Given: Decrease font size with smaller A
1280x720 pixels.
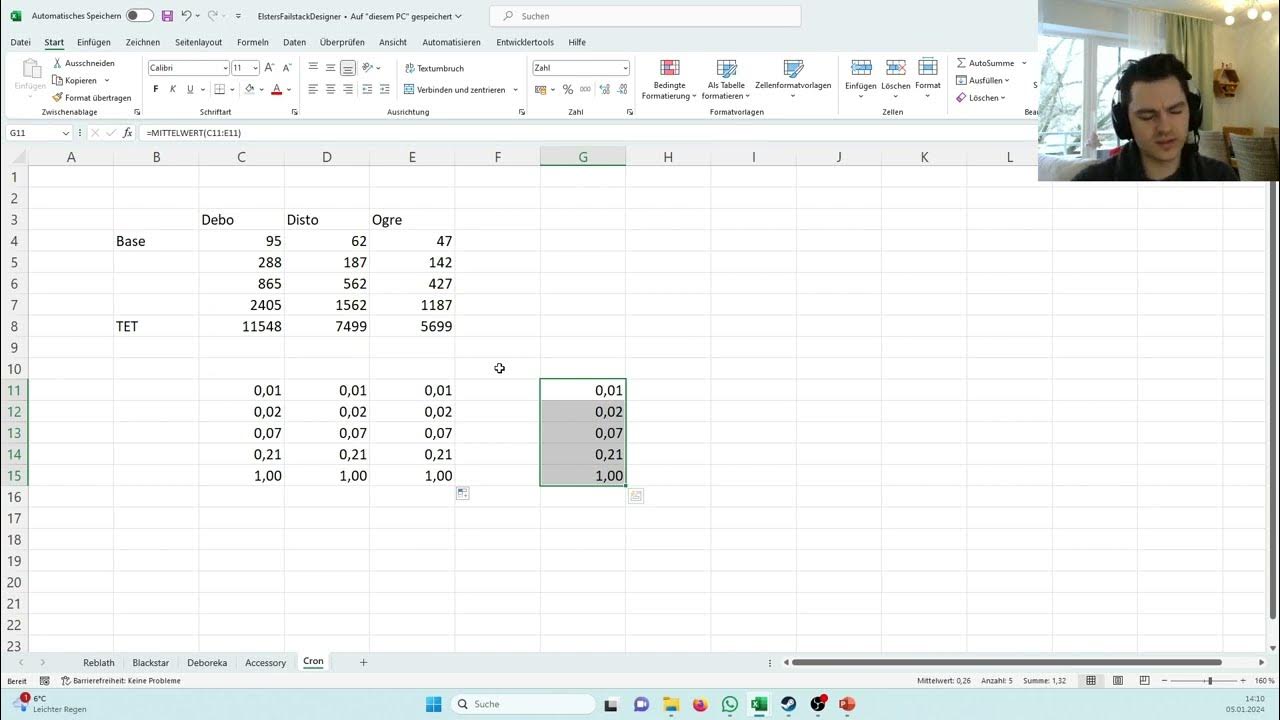Looking at the screenshot, I should tap(286, 68).
